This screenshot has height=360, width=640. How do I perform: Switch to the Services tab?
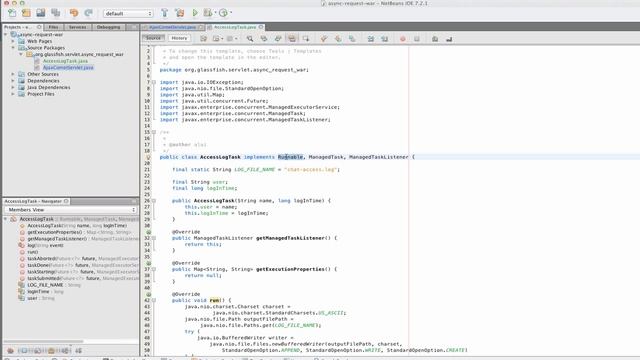tap(77, 27)
